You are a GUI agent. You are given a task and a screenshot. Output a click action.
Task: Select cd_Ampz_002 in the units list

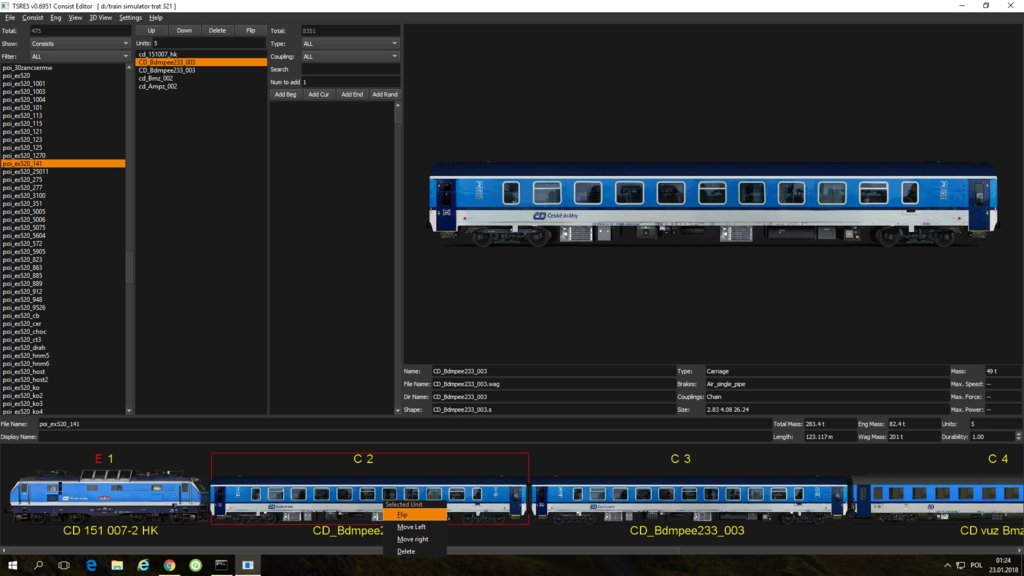pos(157,87)
